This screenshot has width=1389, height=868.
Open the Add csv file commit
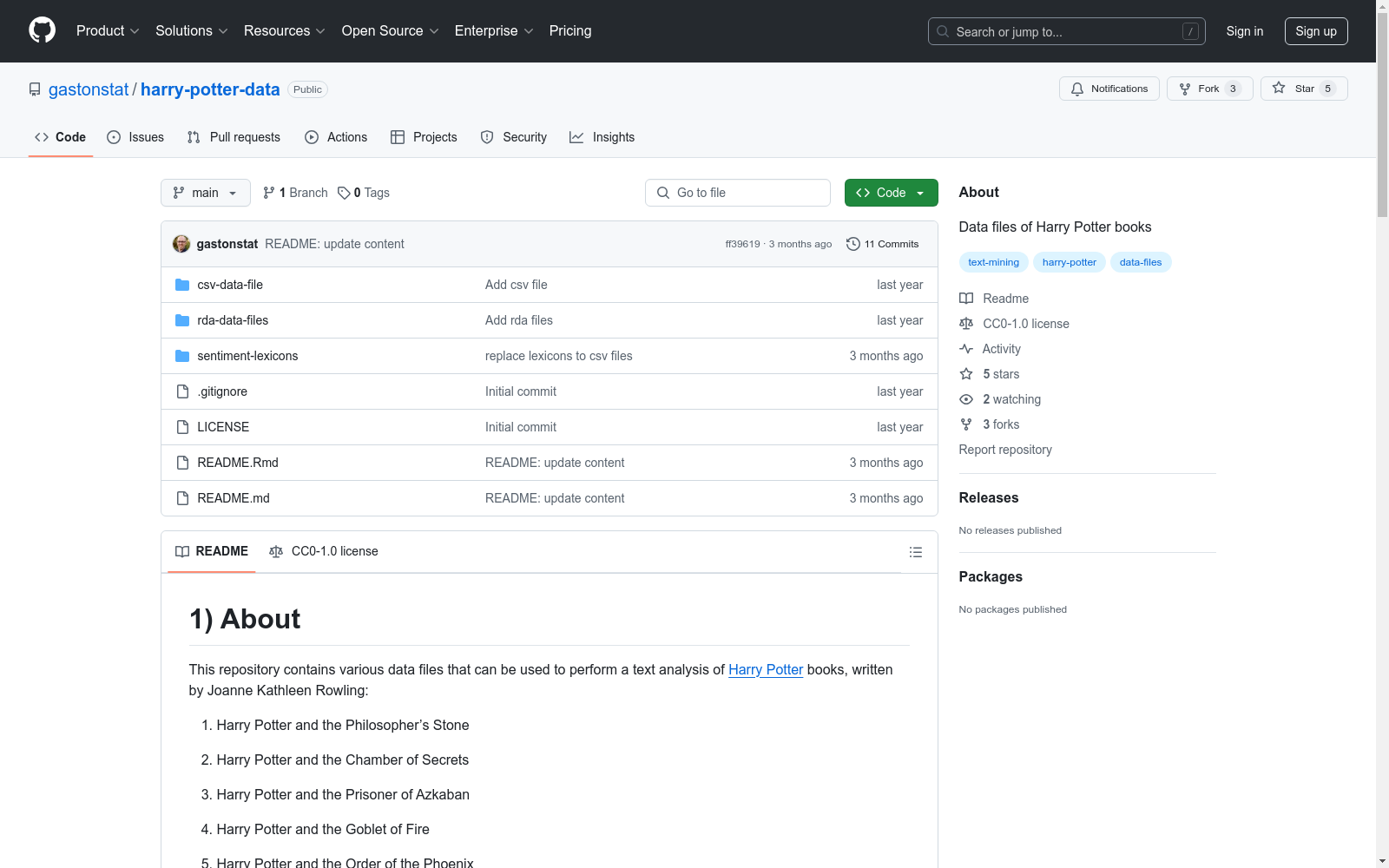click(x=517, y=285)
